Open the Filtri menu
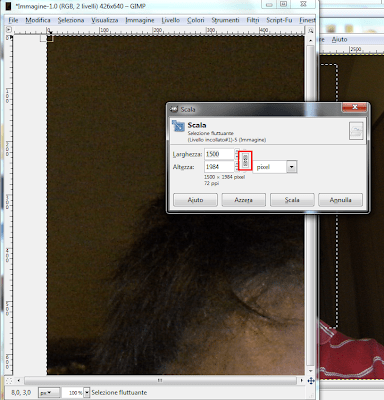 tap(253, 20)
